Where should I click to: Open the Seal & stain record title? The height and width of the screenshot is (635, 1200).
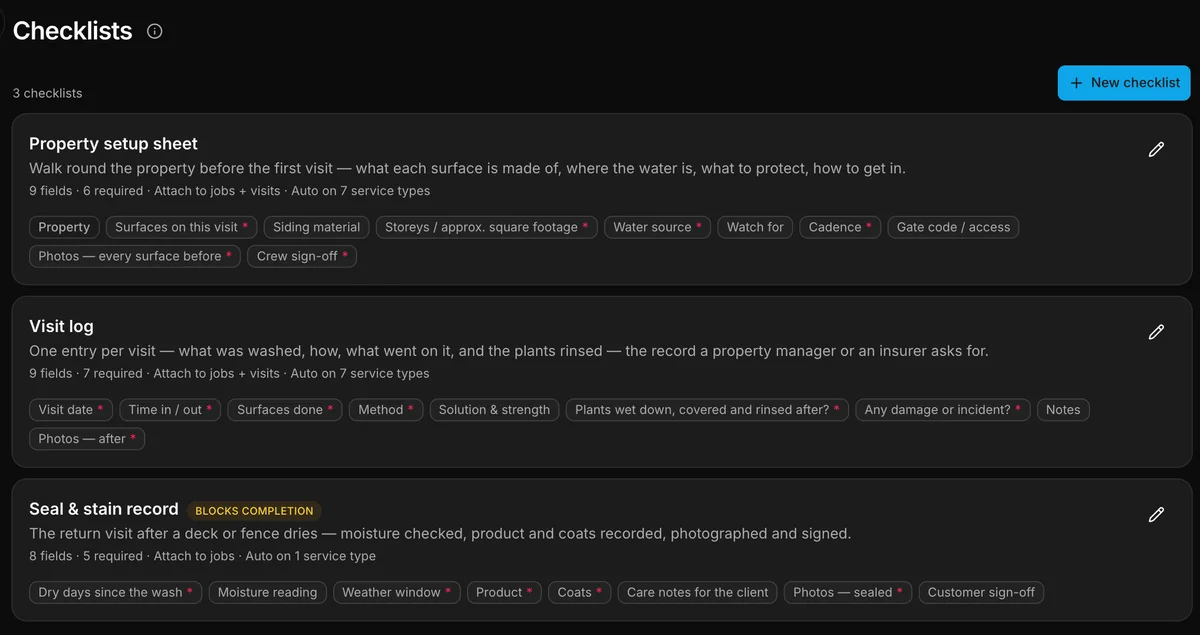click(104, 509)
